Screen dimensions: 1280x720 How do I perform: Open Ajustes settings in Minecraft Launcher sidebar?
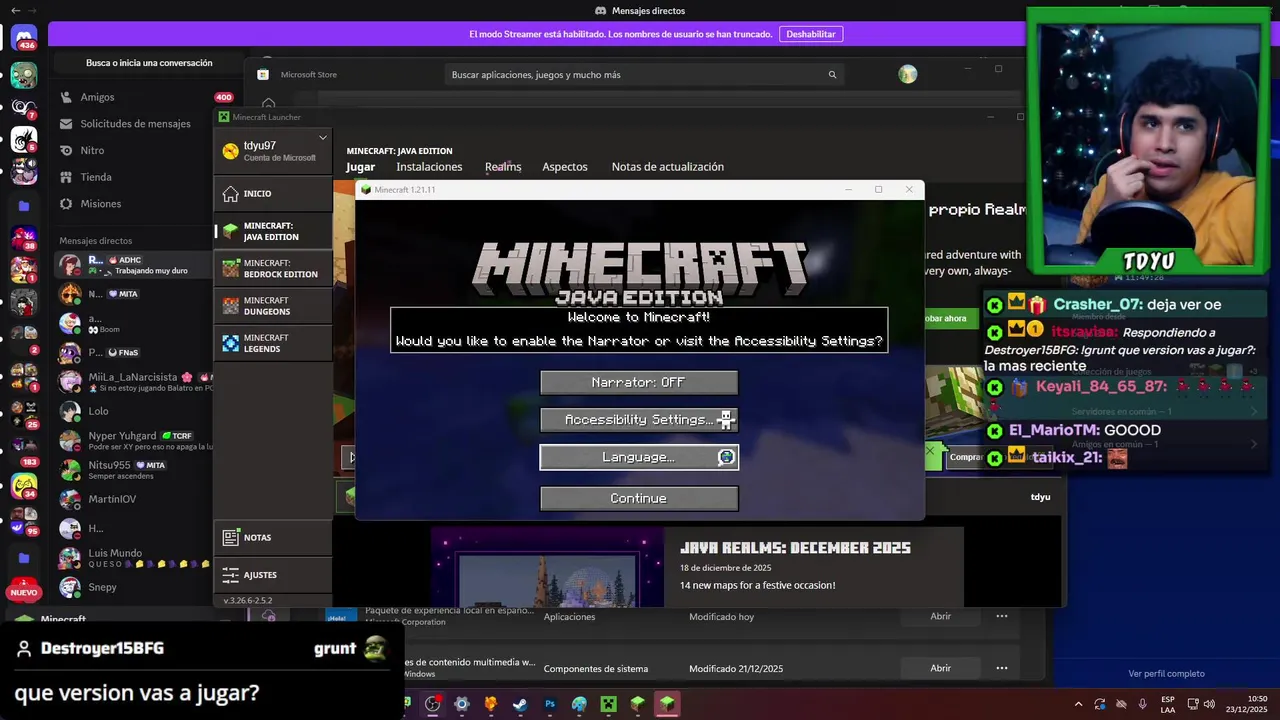pos(273,575)
